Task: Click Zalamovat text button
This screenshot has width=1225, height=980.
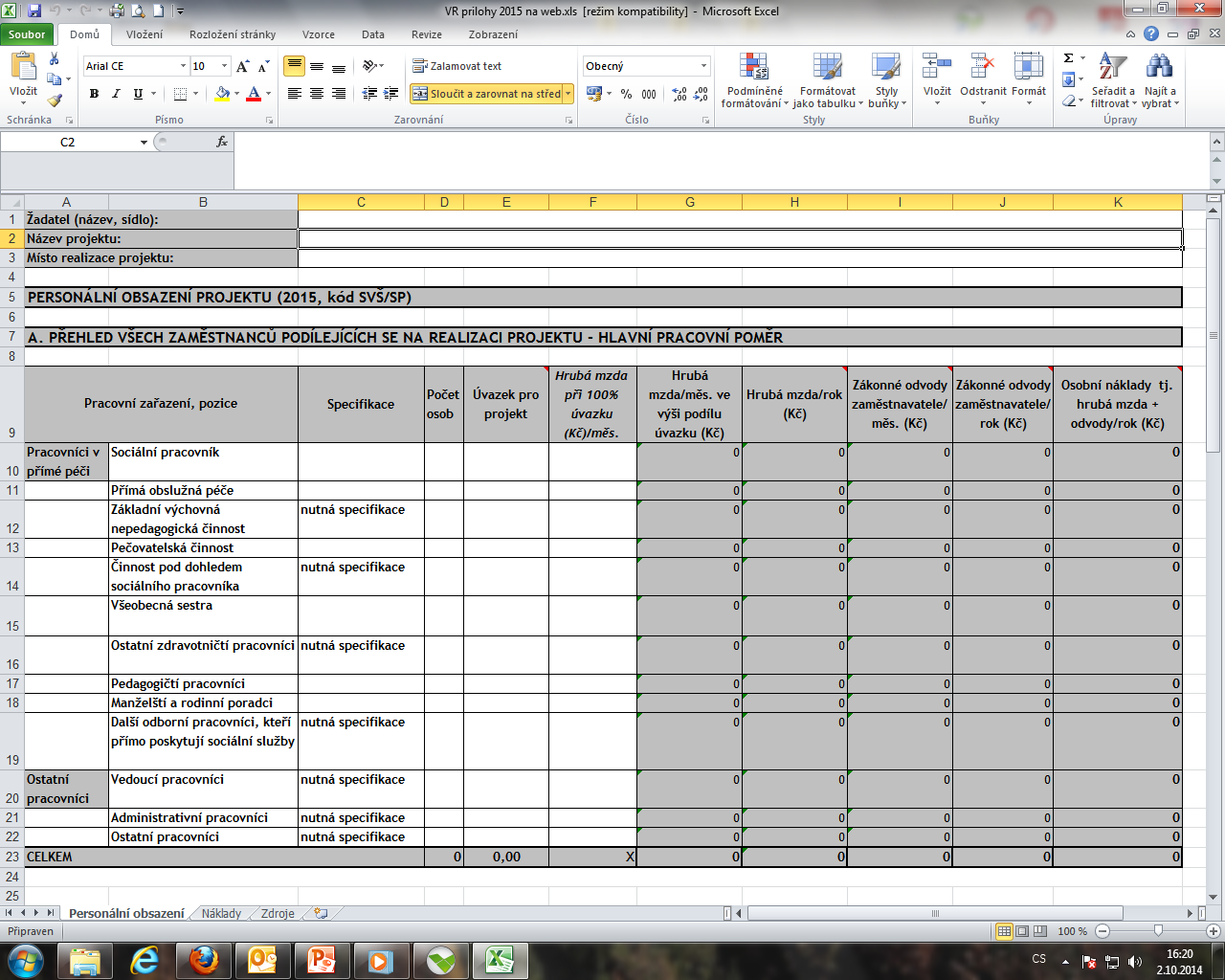Action: 457,66
